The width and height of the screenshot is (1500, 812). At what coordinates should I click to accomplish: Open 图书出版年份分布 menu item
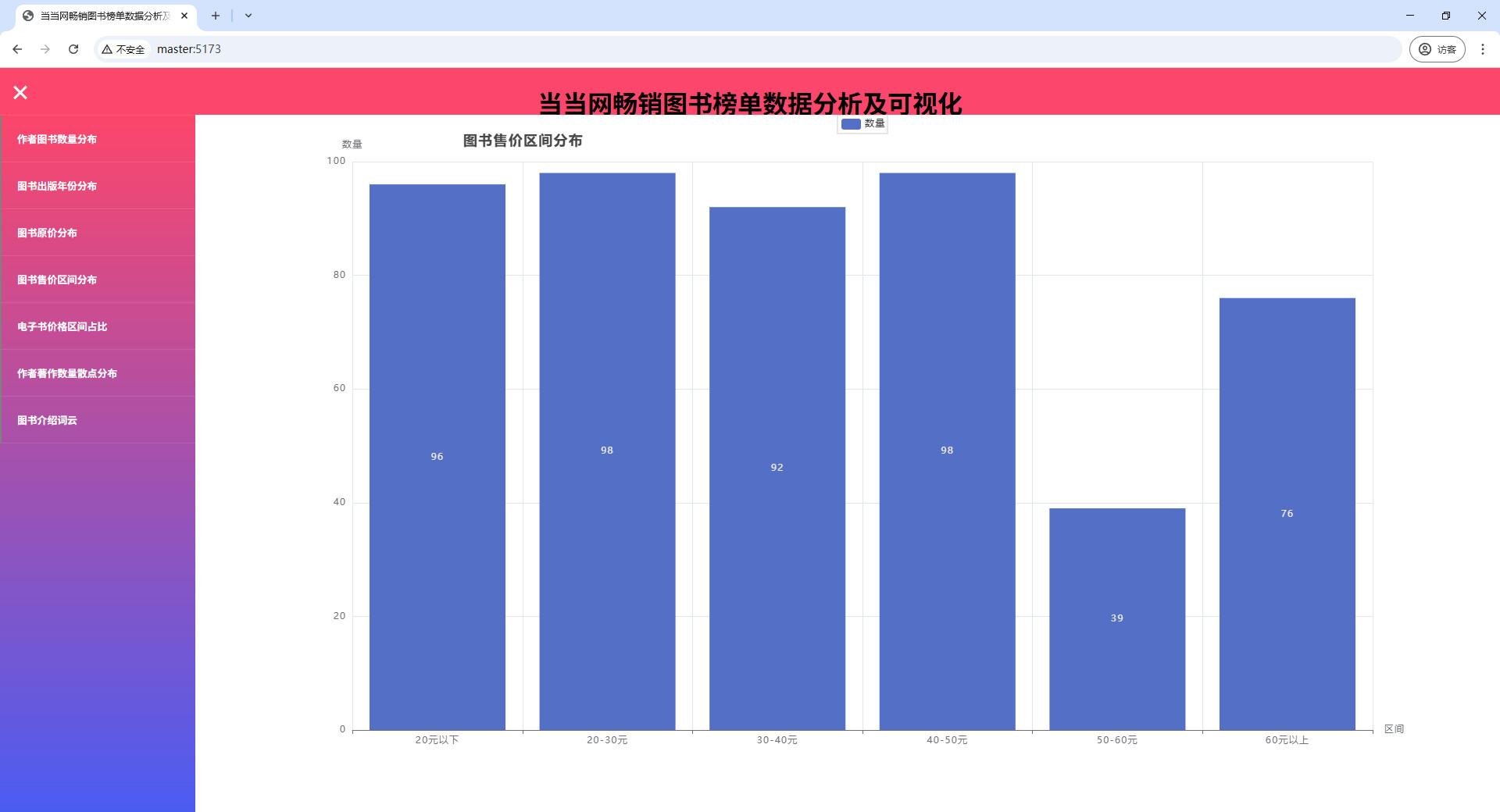[x=98, y=186]
